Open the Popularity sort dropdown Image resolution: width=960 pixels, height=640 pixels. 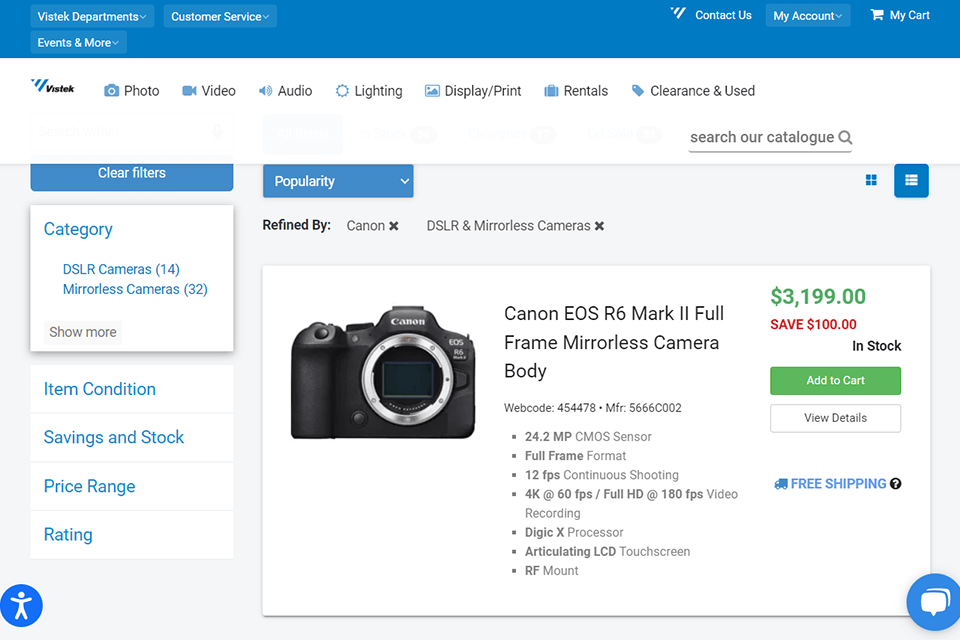(x=338, y=181)
